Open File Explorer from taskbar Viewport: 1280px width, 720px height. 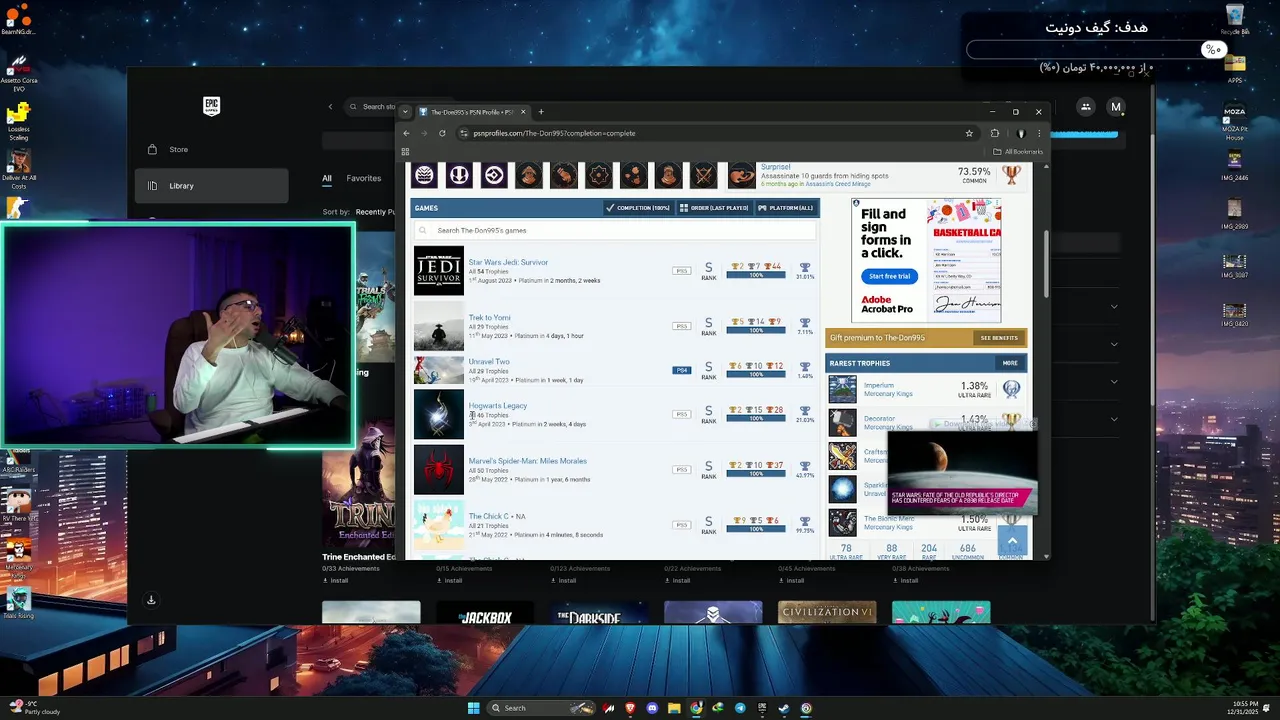coord(674,708)
